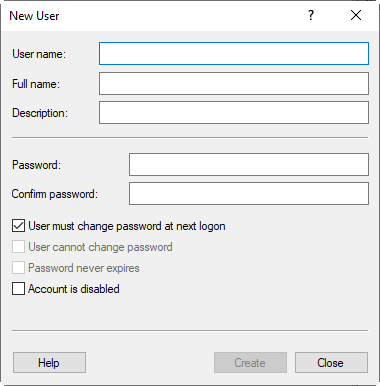Viewport: 380px width, 386px height.
Task: Click the "User name:" label
Action: click(x=39, y=54)
